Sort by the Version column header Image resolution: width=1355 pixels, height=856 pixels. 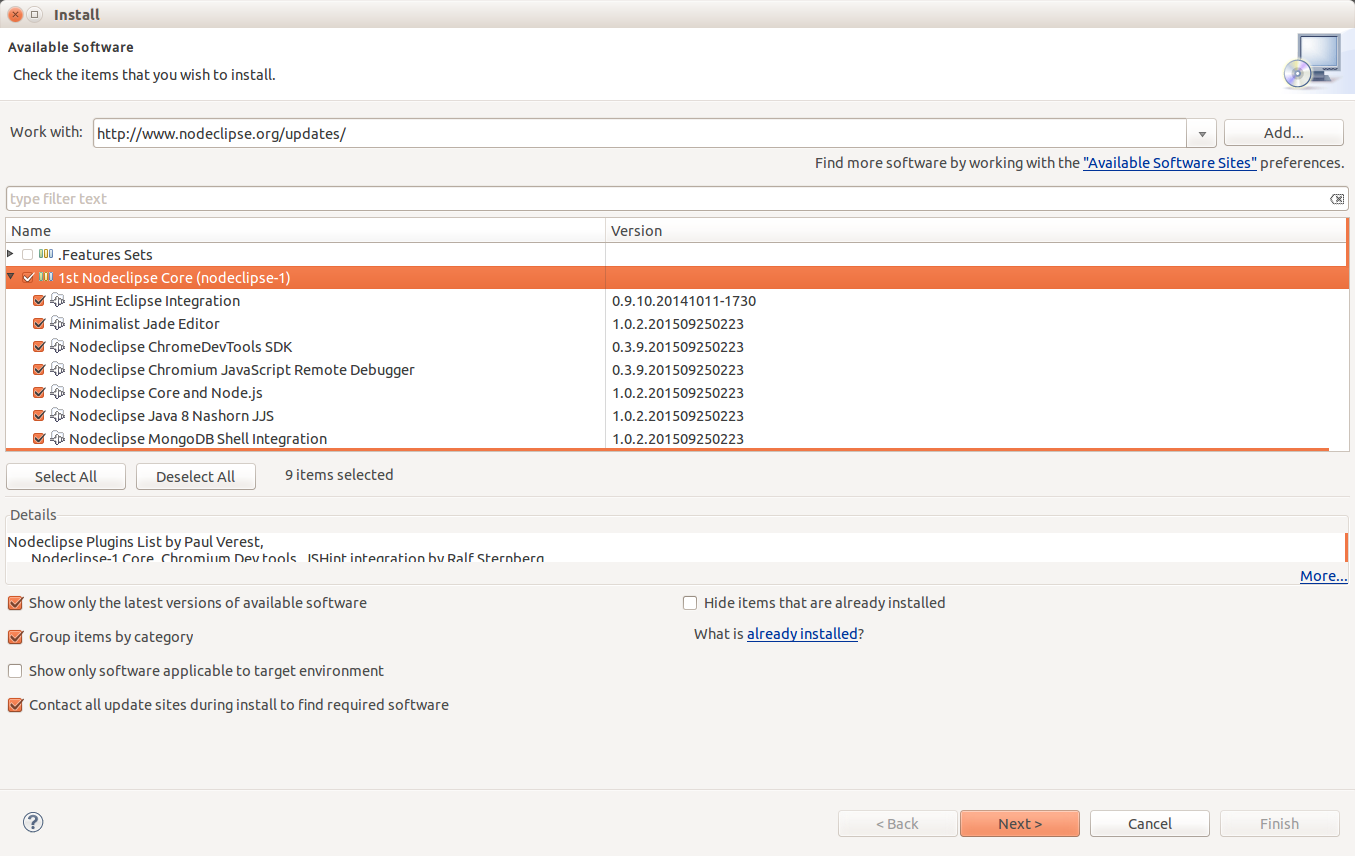(x=976, y=230)
